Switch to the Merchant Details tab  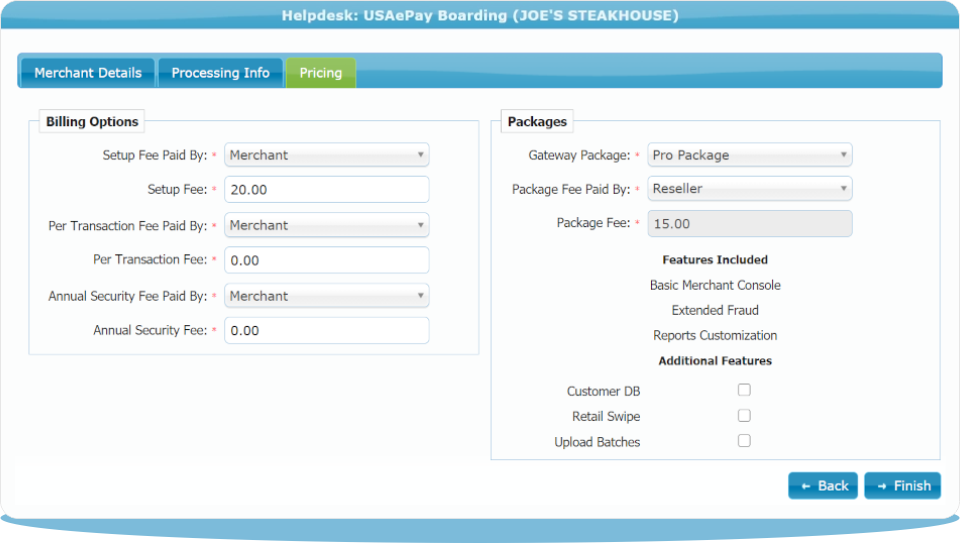[88, 73]
